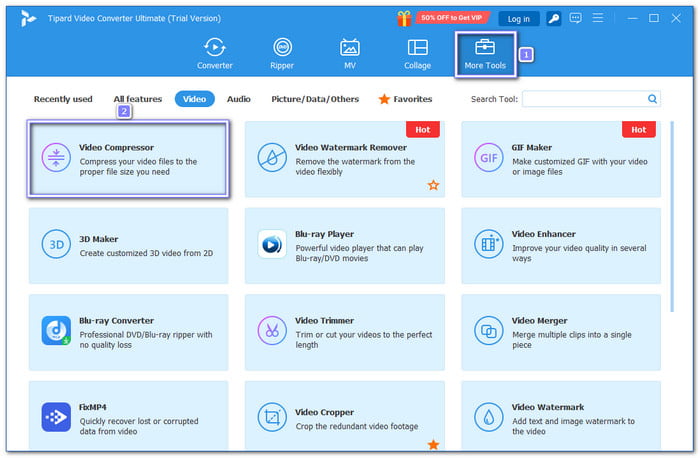Click the Video Watermark droplet icon
Image resolution: width=700 pixels, height=458 pixels.
(488, 417)
